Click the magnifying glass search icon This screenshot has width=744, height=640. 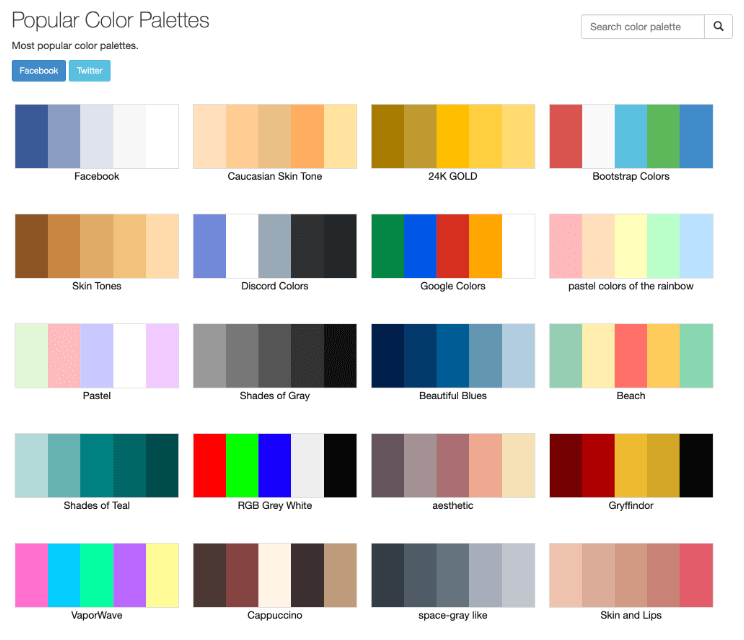[718, 27]
